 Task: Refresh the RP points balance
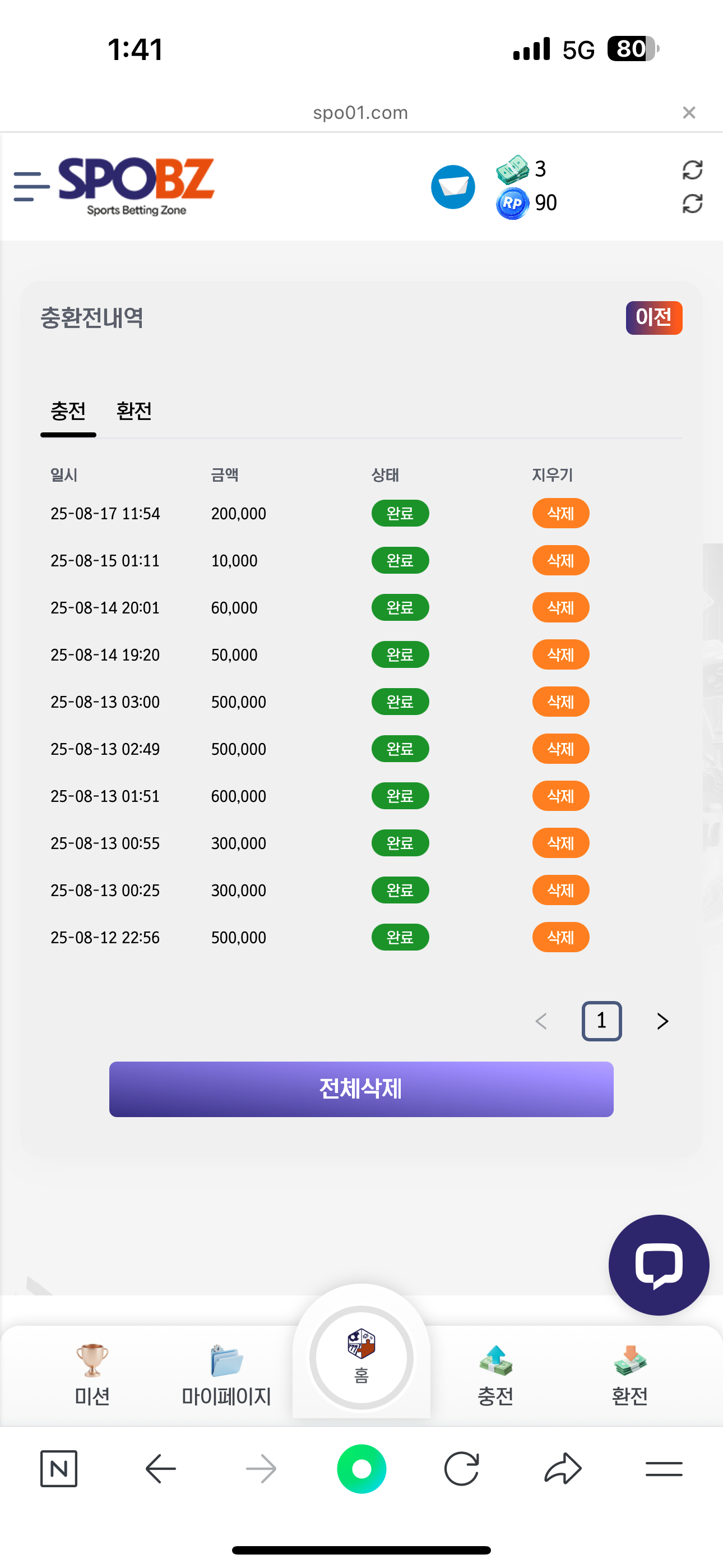[x=692, y=204]
